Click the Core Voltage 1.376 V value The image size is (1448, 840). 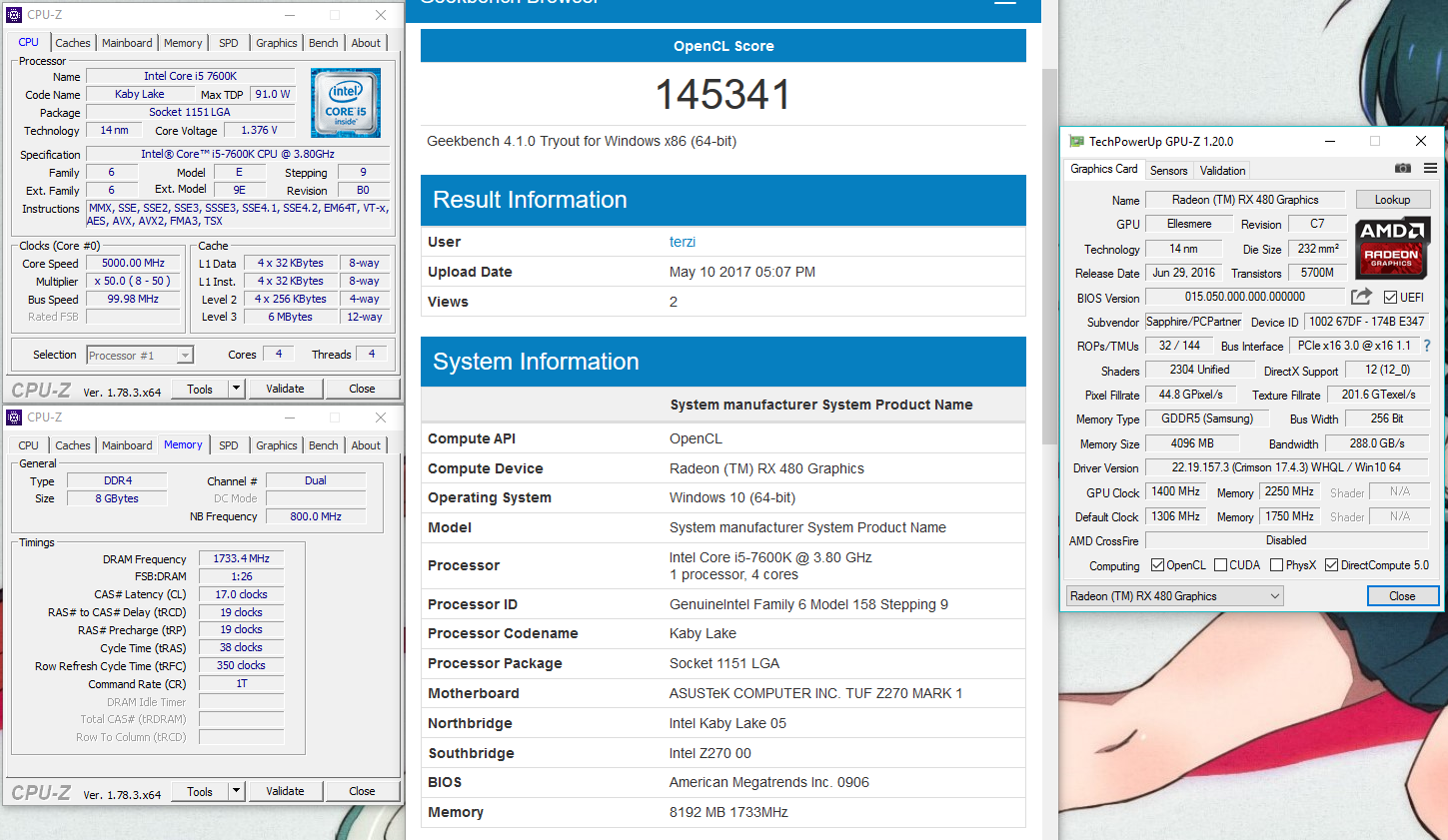[x=259, y=130]
